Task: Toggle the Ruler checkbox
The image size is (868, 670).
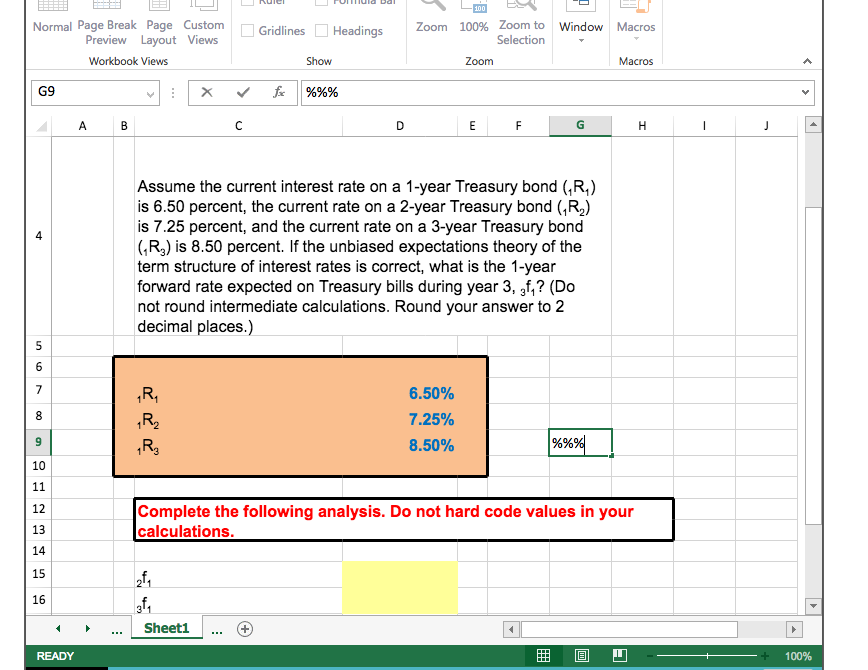Action: point(247,2)
